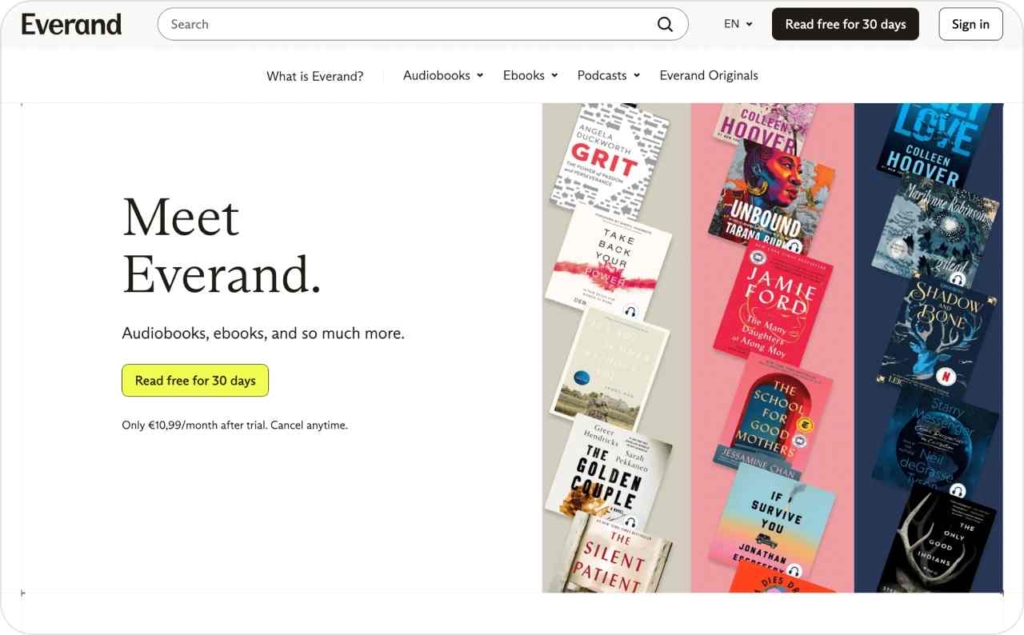The height and width of the screenshot is (635, 1024).
Task: Click the headphones icon on The Silent Patient
Action: tap(630, 521)
